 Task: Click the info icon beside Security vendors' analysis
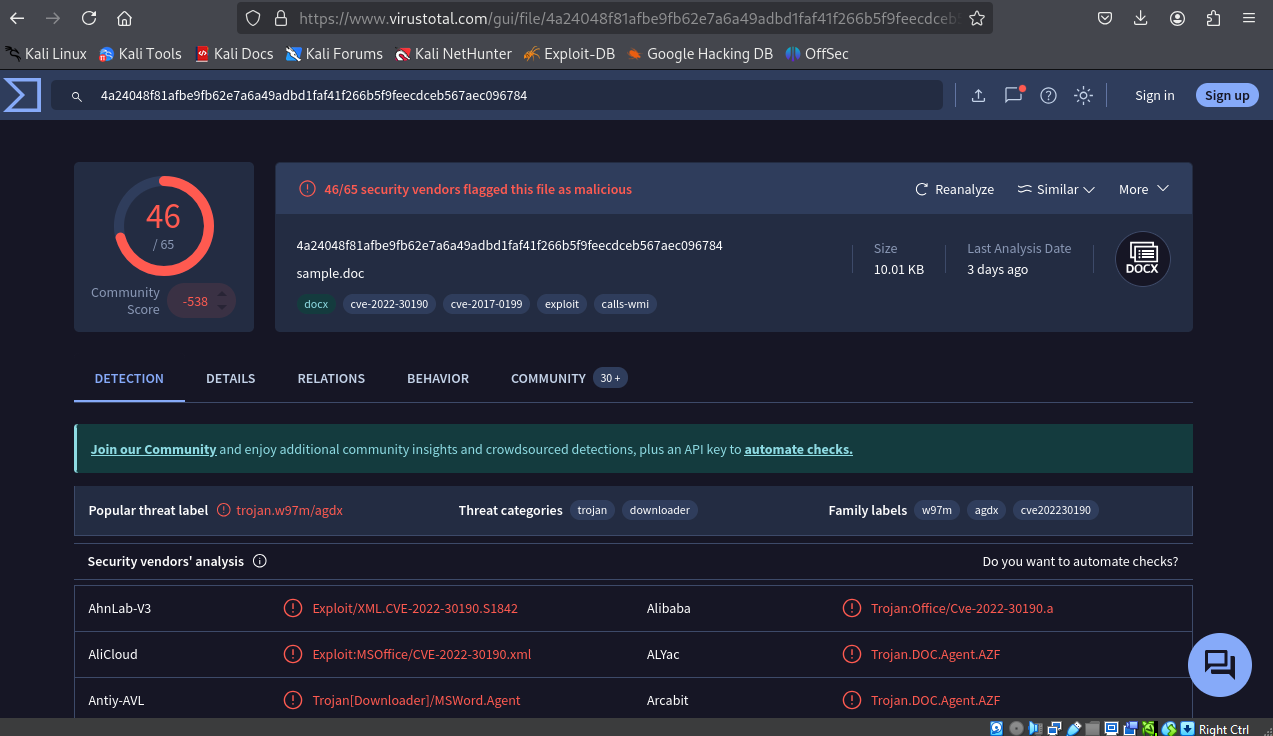(260, 561)
